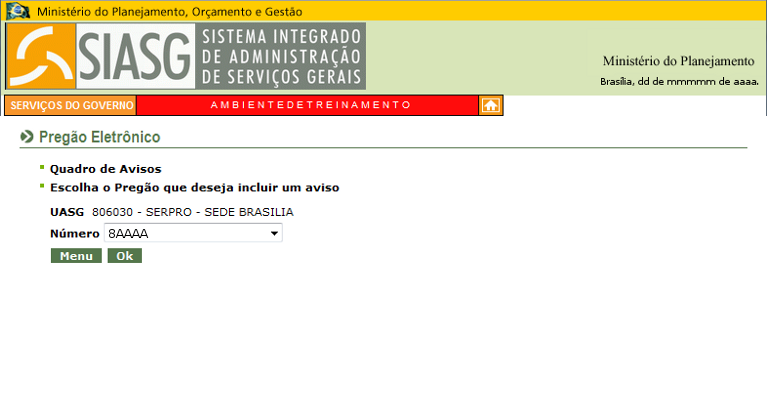Open the Número dropdown showing 8AAAA
The width and height of the screenshot is (767, 403).
[x=193, y=233]
